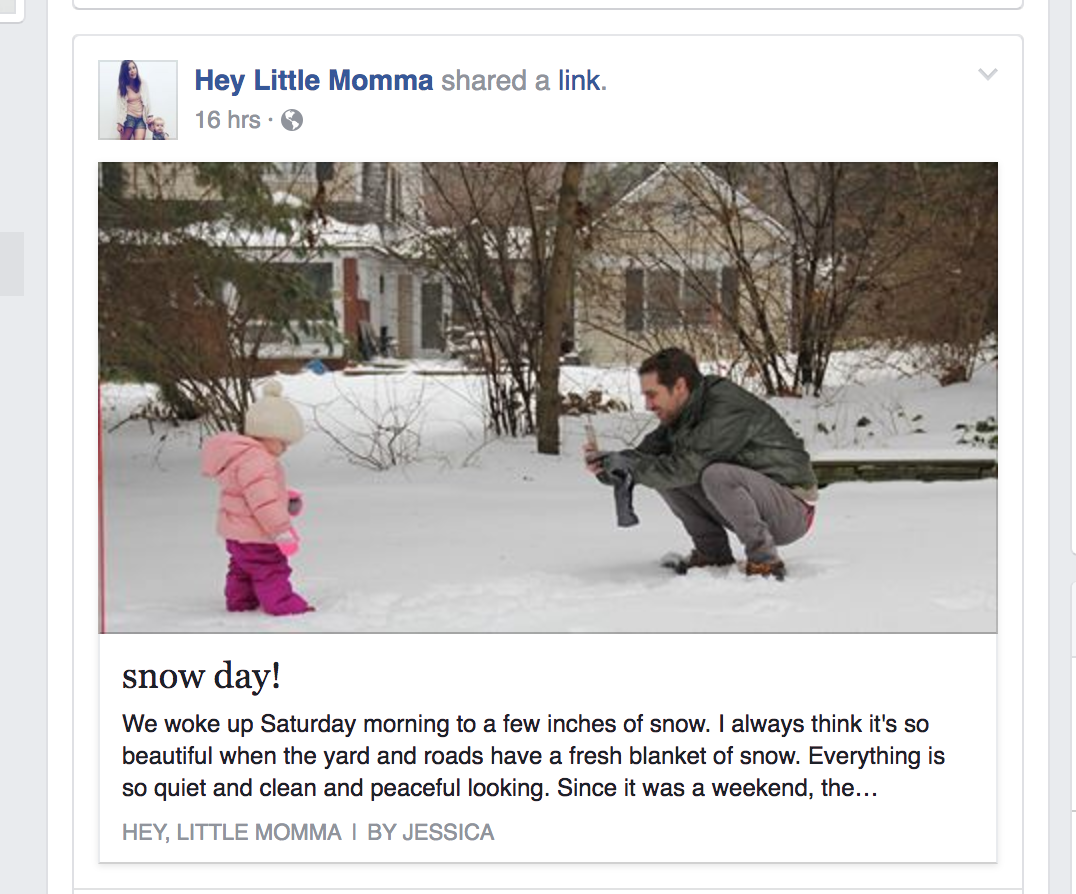Click the "HEY, LITTLE MOMMA" source label
Image resolution: width=1076 pixels, height=894 pixels.
231,832
